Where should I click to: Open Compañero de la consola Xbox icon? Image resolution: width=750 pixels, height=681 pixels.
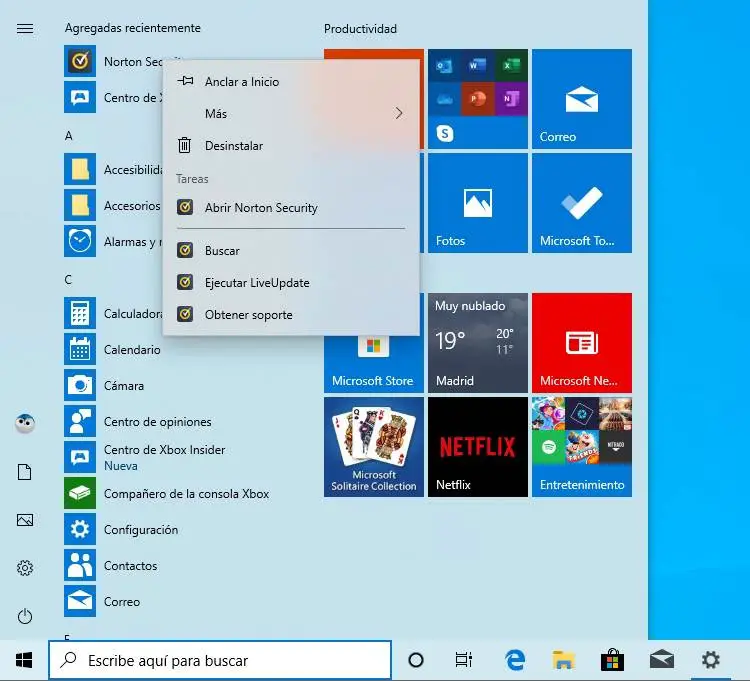[x=80, y=493]
